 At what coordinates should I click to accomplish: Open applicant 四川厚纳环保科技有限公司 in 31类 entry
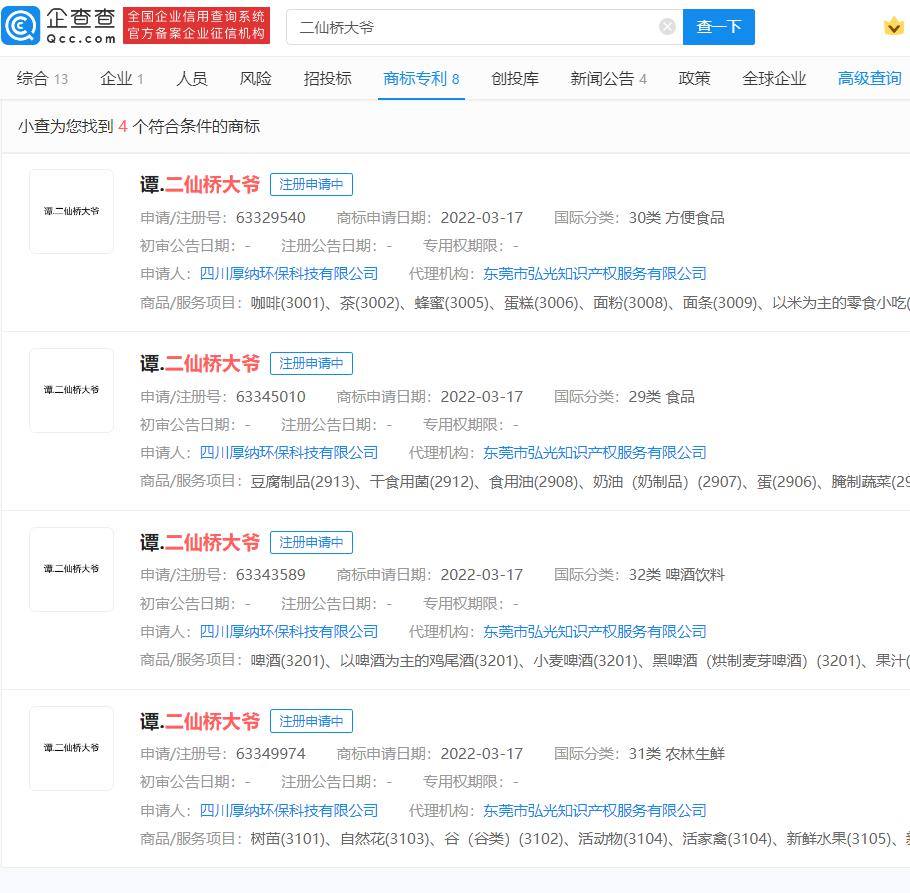click(x=288, y=811)
